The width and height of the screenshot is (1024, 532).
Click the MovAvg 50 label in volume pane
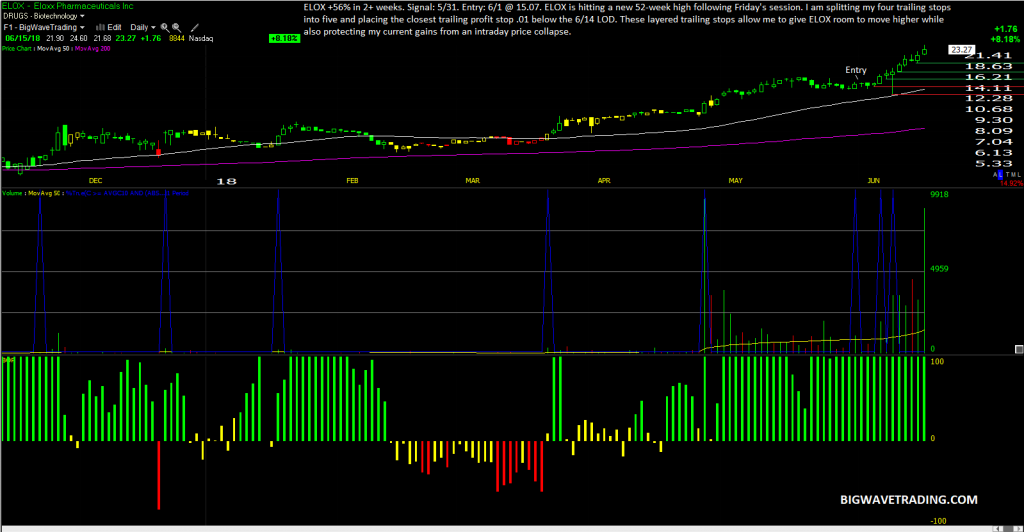pyautogui.click(x=44, y=193)
